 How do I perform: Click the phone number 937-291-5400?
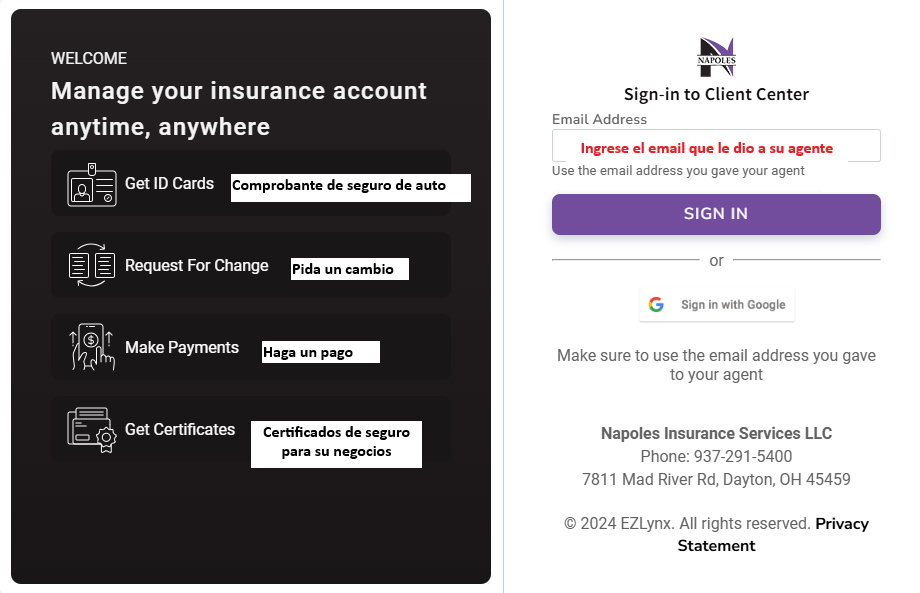pyautogui.click(x=743, y=456)
